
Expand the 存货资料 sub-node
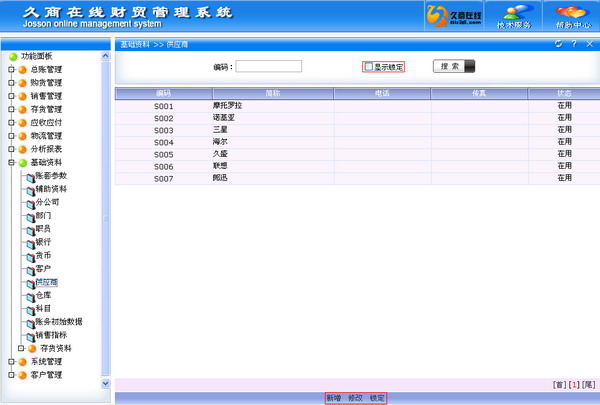[x=21, y=348]
